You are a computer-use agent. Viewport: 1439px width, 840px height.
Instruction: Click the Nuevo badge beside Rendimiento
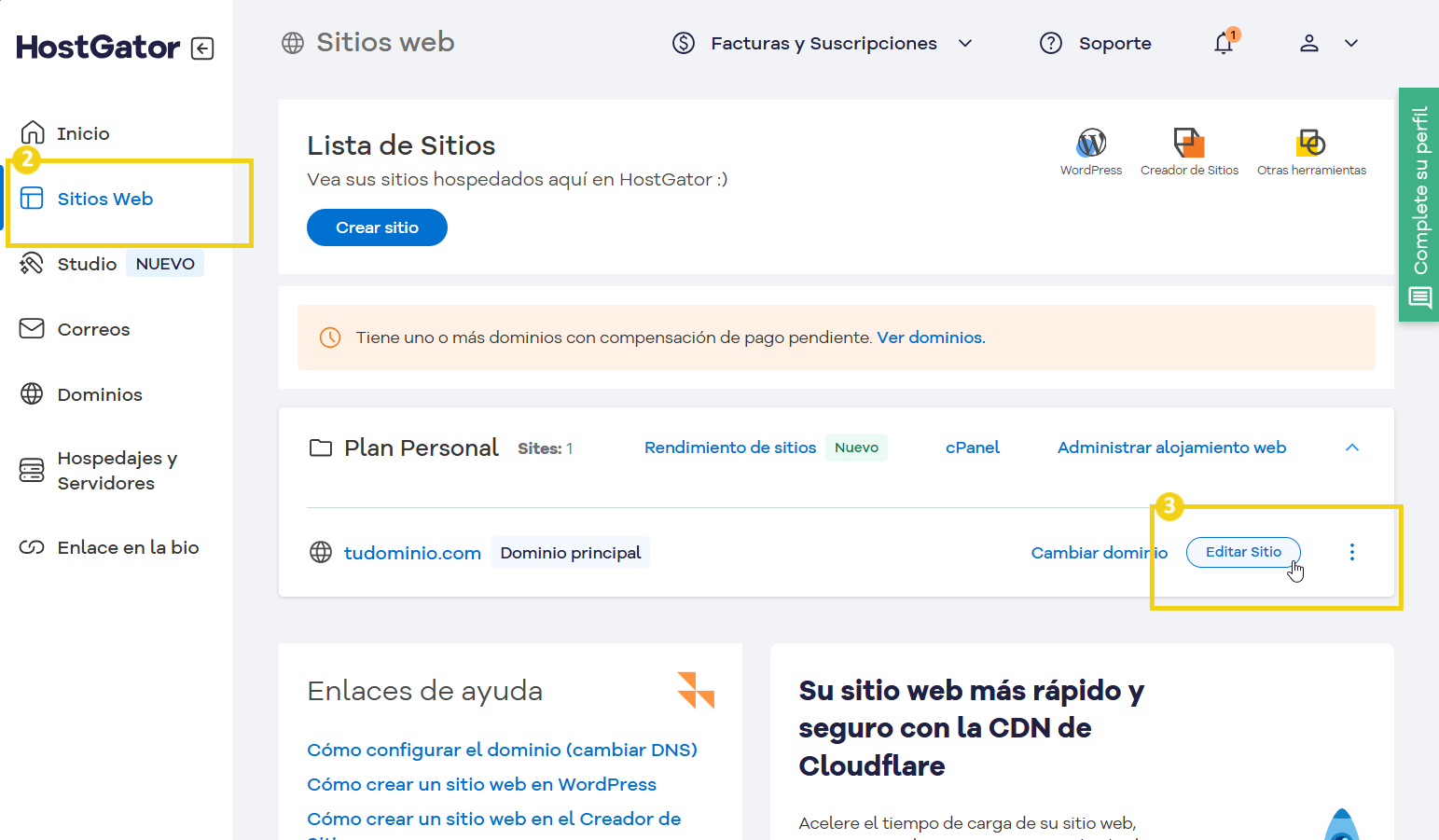pyautogui.click(x=856, y=448)
